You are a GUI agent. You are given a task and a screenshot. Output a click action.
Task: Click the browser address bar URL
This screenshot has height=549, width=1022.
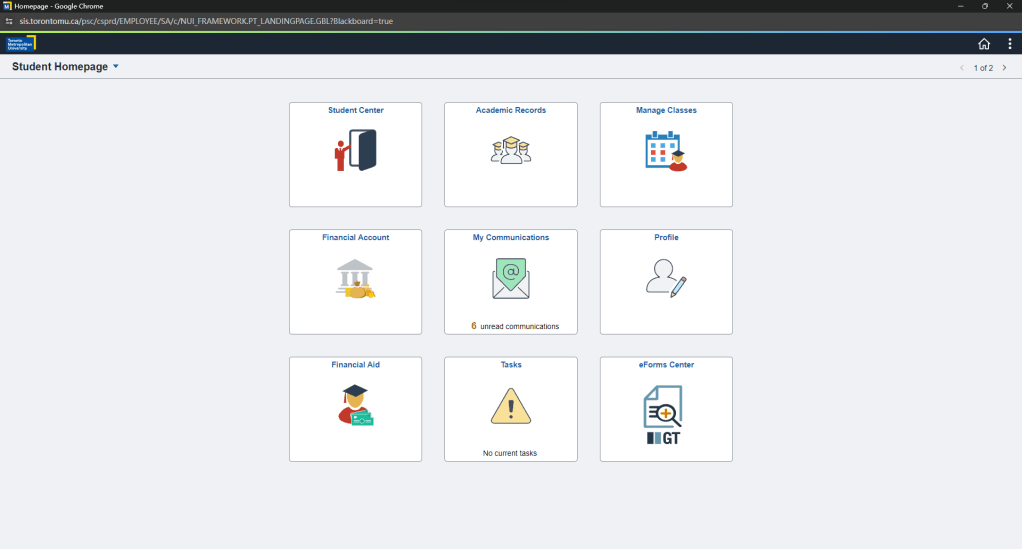coord(200,20)
